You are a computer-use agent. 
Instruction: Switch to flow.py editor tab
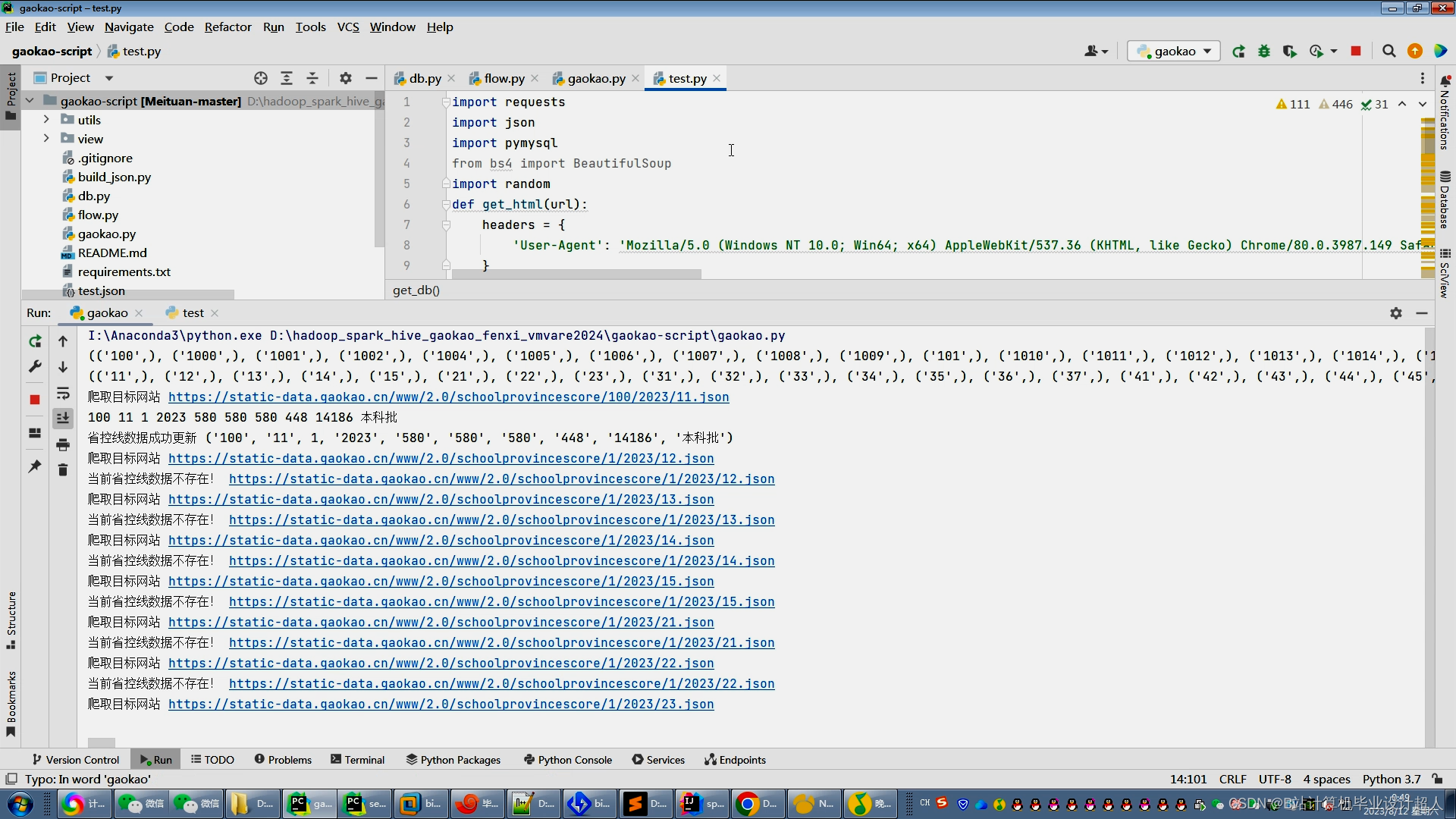[x=504, y=78]
